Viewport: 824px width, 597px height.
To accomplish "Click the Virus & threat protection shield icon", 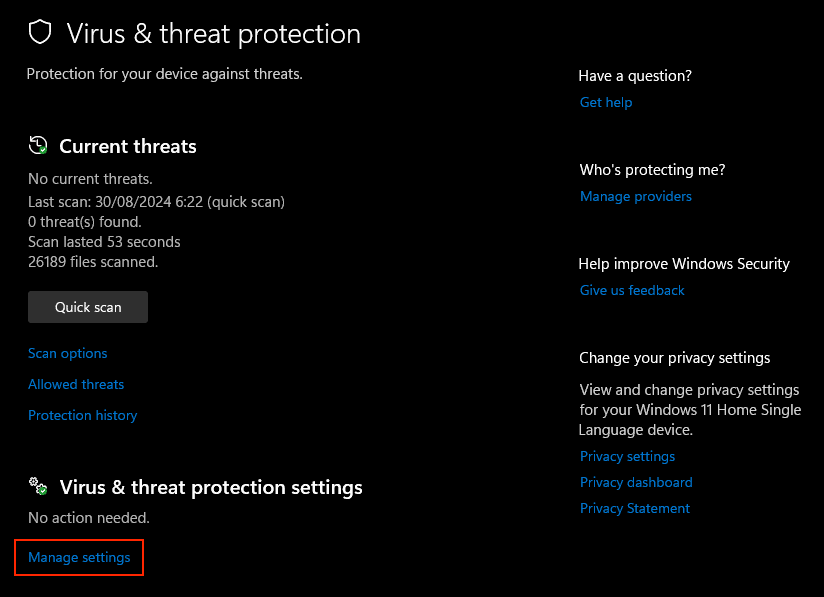I will pos(40,31).
